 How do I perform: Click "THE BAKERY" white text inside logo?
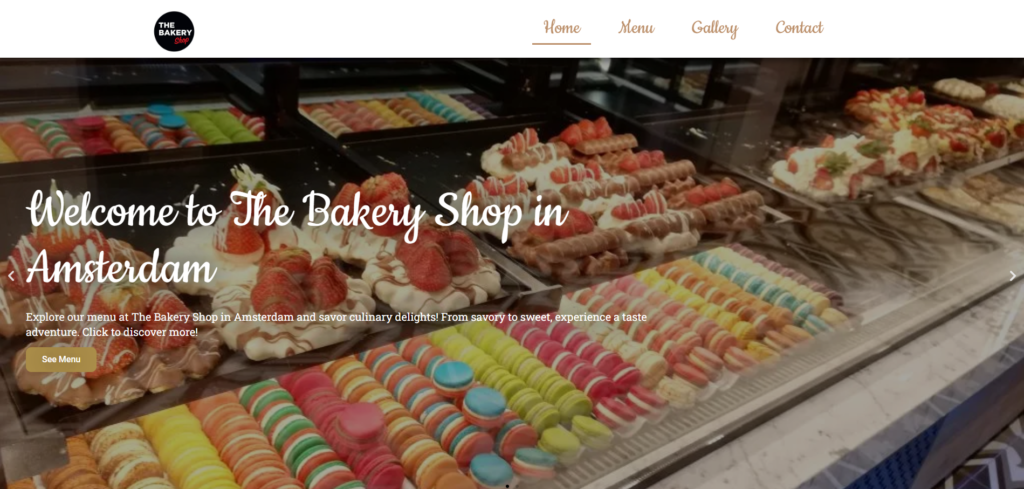(174, 28)
